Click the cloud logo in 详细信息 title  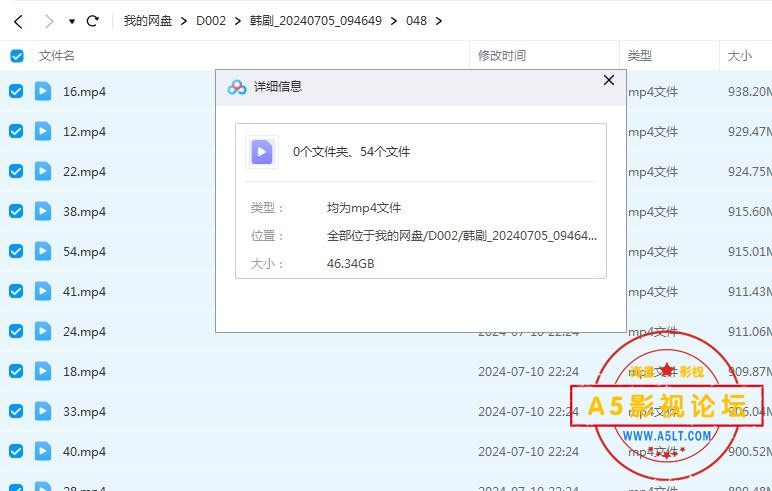(237, 87)
